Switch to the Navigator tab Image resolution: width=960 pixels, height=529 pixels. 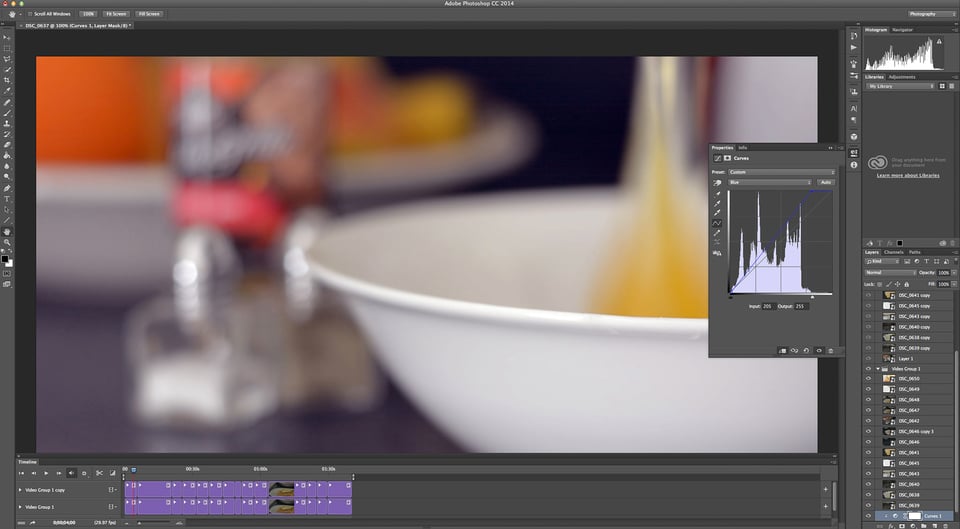pos(902,29)
